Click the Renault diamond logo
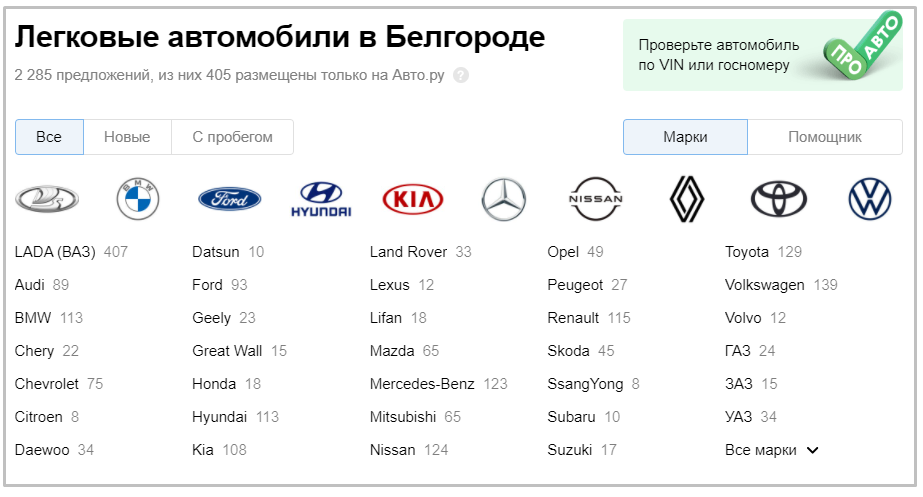 point(687,199)
